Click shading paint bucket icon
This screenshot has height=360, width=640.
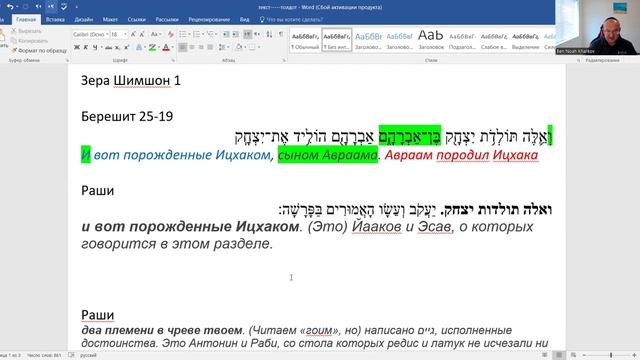(x=239, y=47)
